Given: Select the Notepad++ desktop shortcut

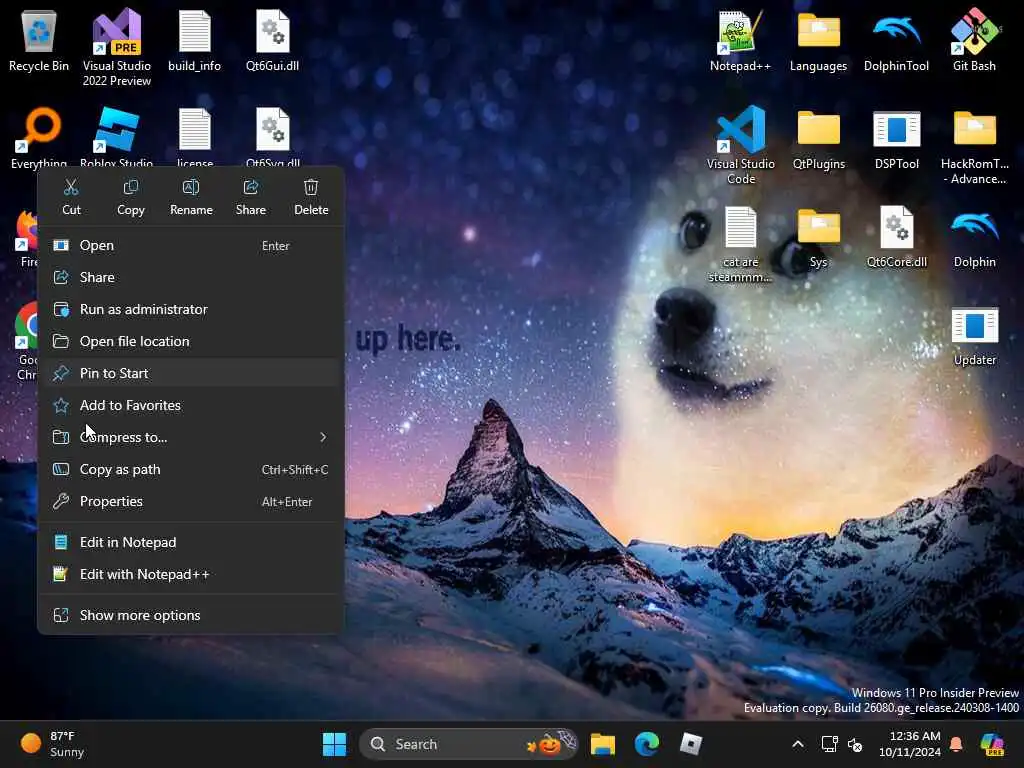Looking at the screenshot, I should [741, 40].
